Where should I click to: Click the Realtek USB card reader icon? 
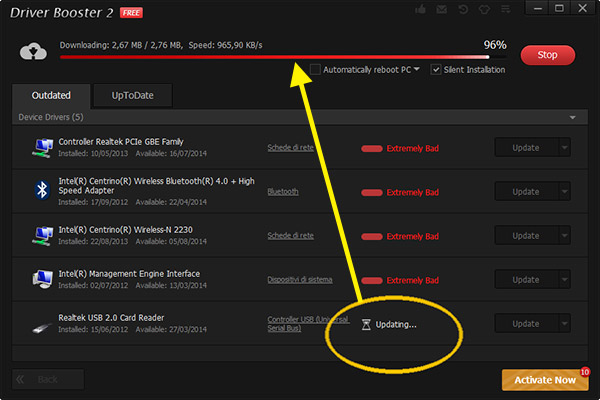pos(42,327)
